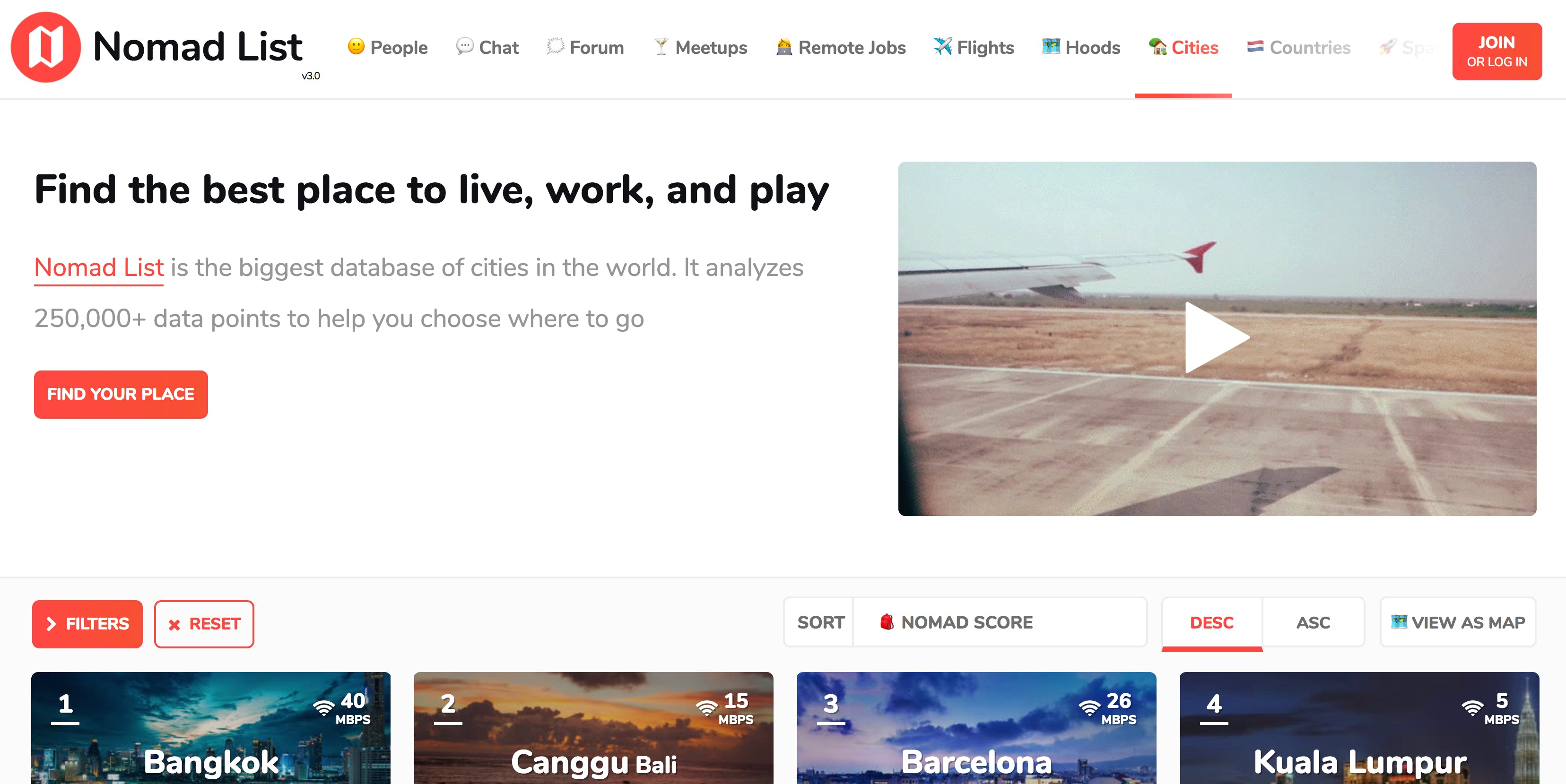Play the airplane wing video
Screen dimensions: 1566x784
click(x=1217, y=338)
